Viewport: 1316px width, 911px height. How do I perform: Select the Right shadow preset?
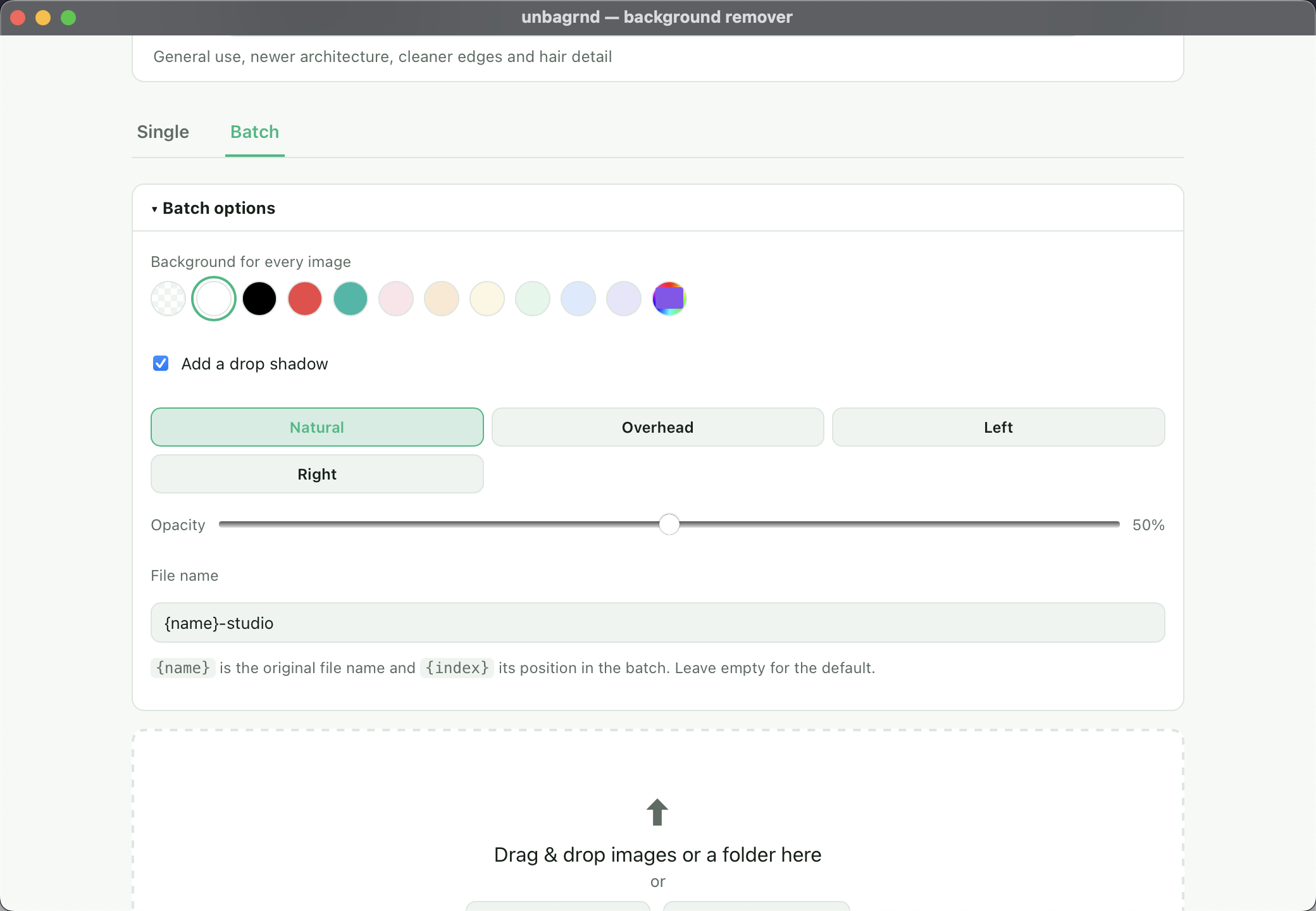(x=317, y=474)
